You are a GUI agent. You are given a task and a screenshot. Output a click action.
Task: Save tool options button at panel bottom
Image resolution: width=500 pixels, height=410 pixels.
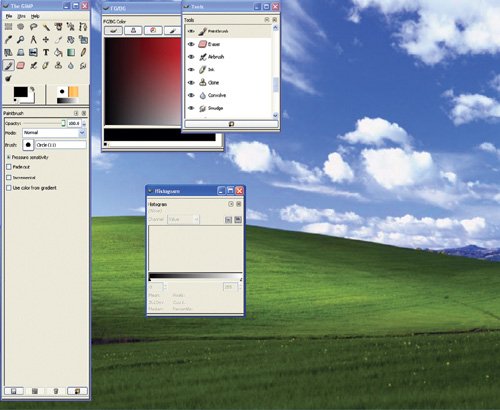14,391
